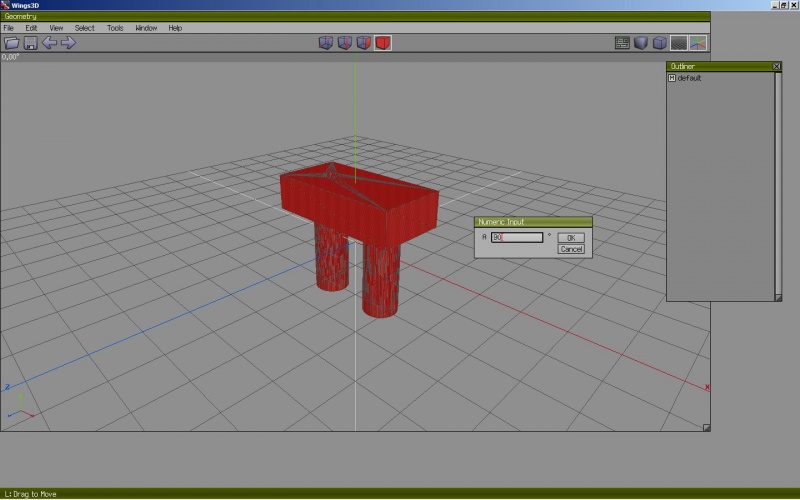The height and width of the screenshot is (500, 800).
Task: Open the Tools menu
Action: tap(116, 28)
